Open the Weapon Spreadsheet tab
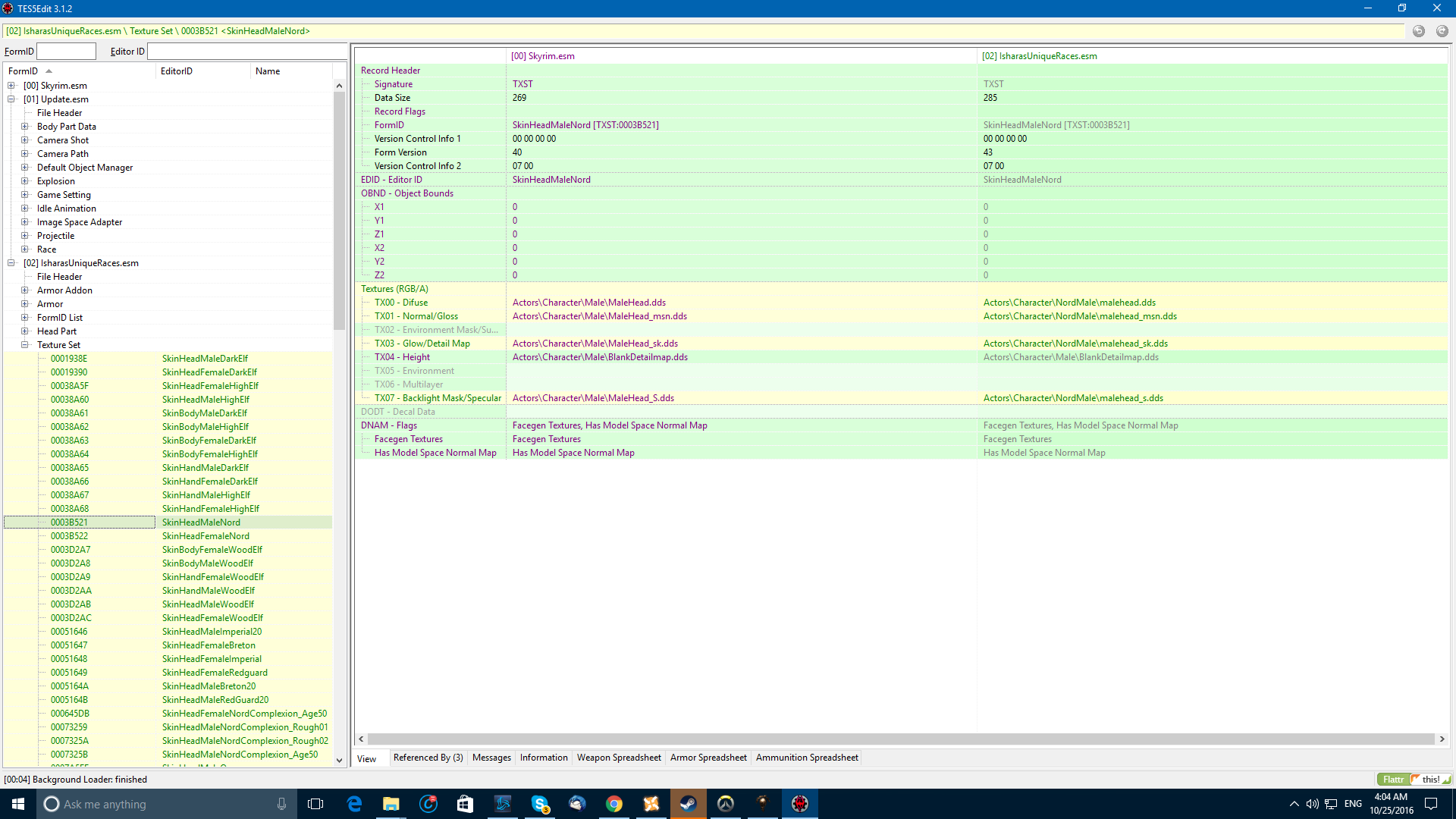The height and width of the screenshot is (819, 1456). click(x=618, y=758)
